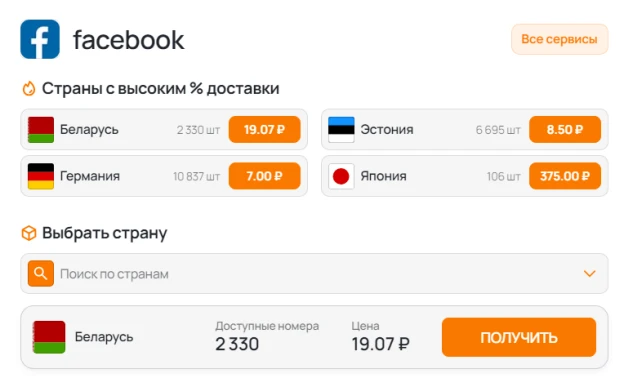
Task: Choose the Эстония country name
Action: [387, 129]
